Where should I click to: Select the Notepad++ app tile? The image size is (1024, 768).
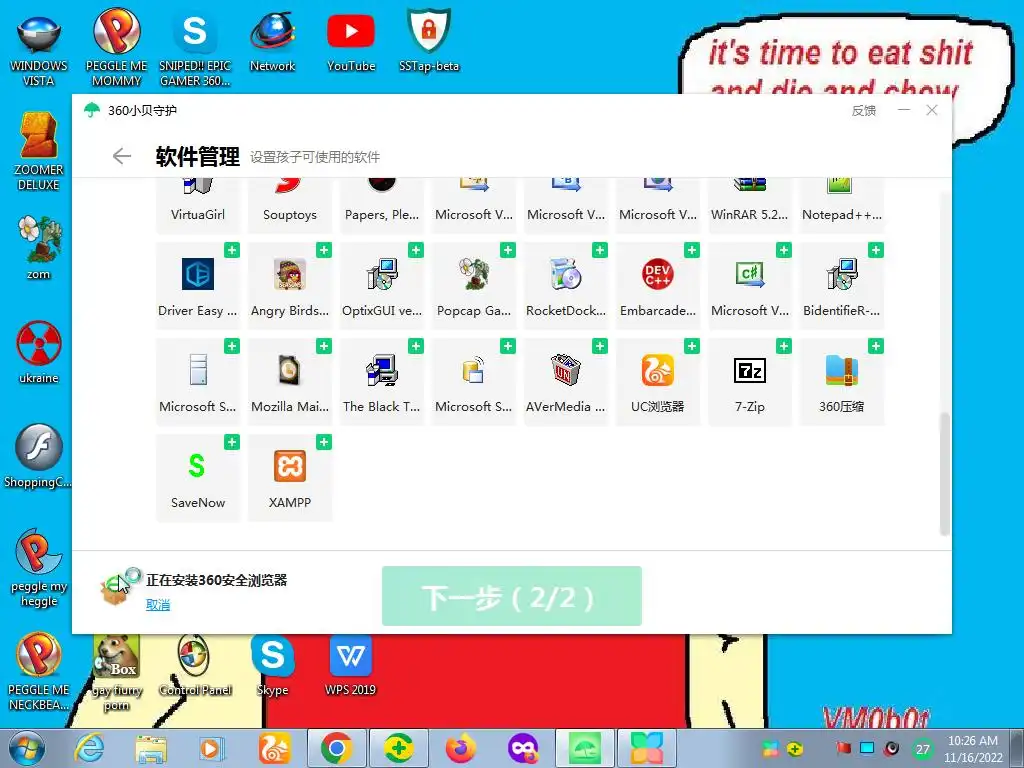842,205
